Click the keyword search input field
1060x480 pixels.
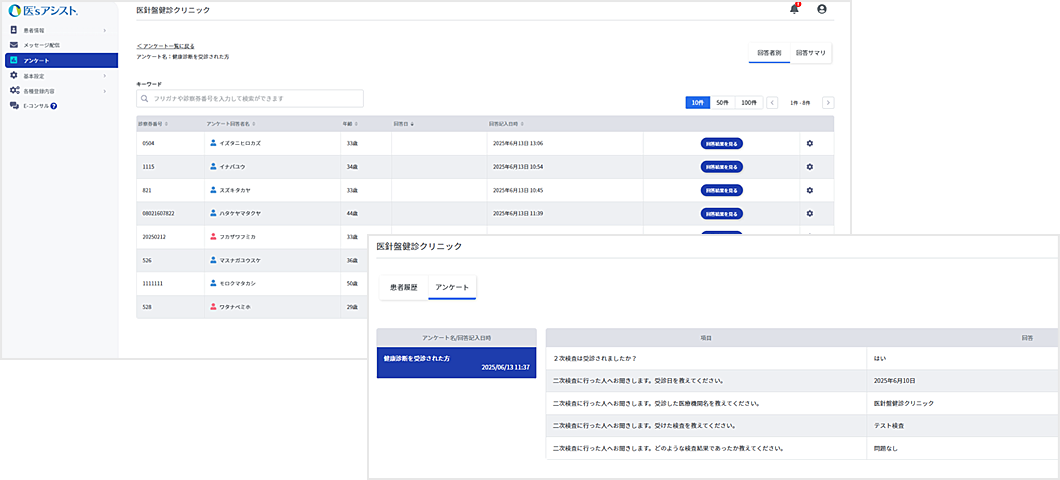(255, 99)
